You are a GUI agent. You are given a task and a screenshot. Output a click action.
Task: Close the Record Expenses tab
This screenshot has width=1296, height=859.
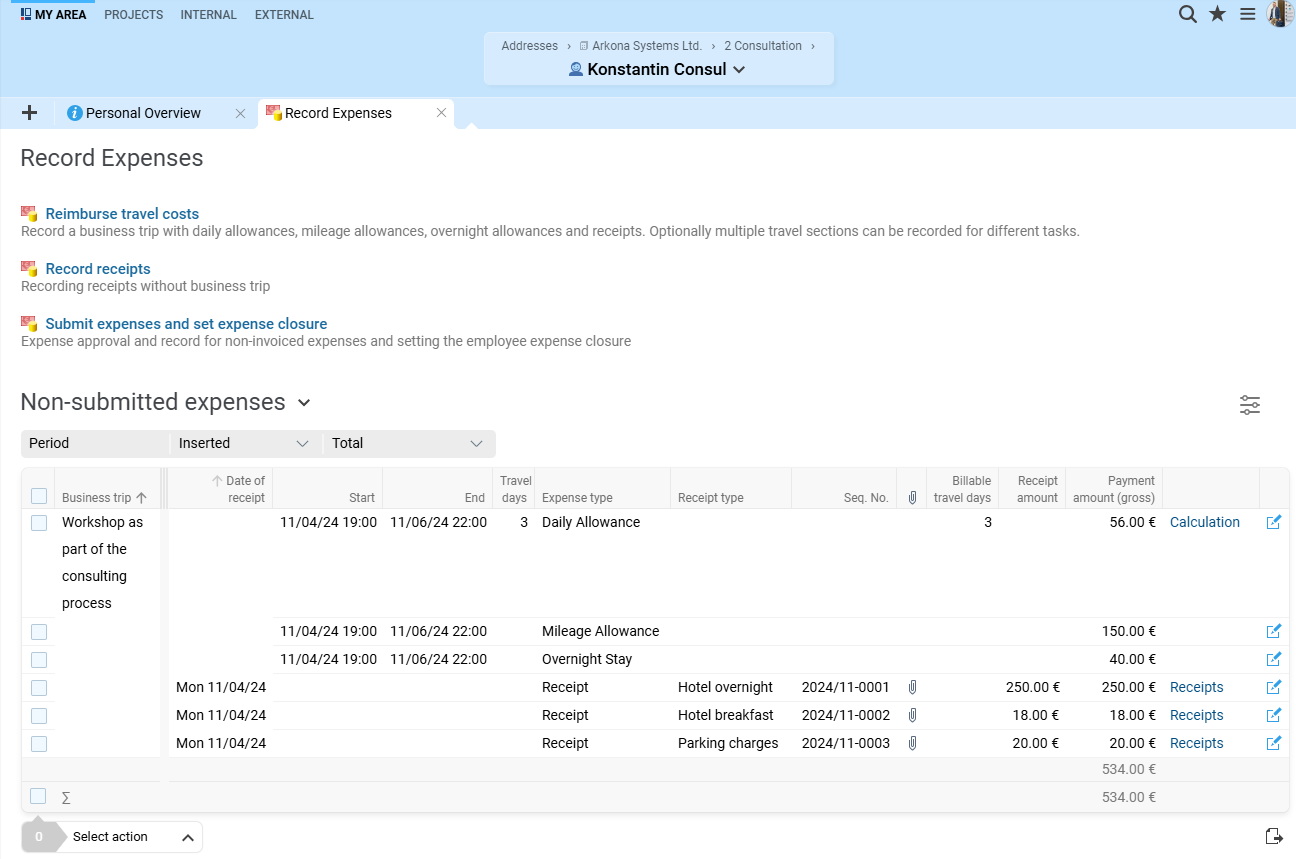441,113
